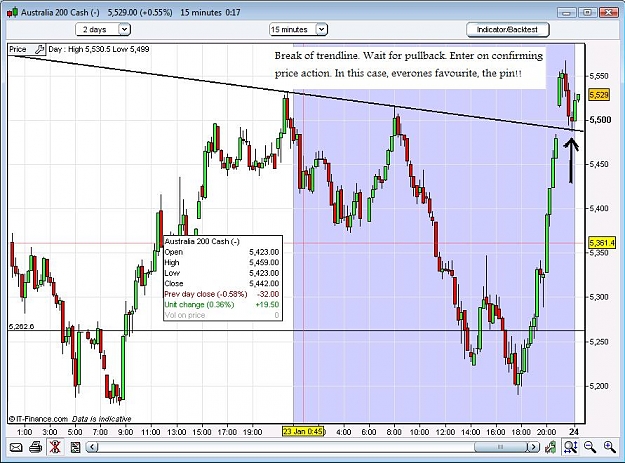The width and height of the screenshot is (625, 463).
Task: Send the chart by email envelope icon
Action: click(16, 447)
